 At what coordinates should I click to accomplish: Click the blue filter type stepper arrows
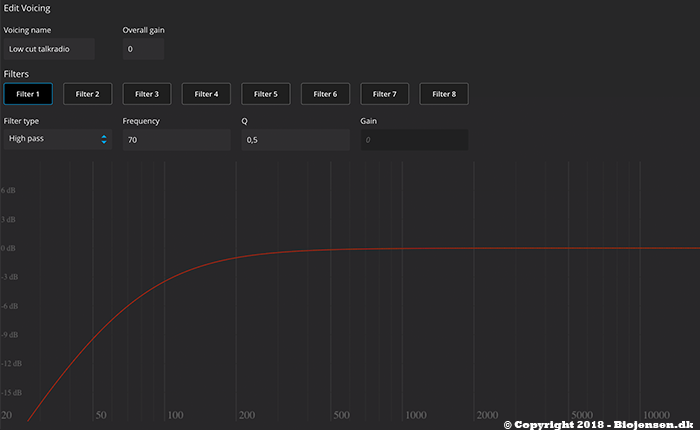(104, 139)
